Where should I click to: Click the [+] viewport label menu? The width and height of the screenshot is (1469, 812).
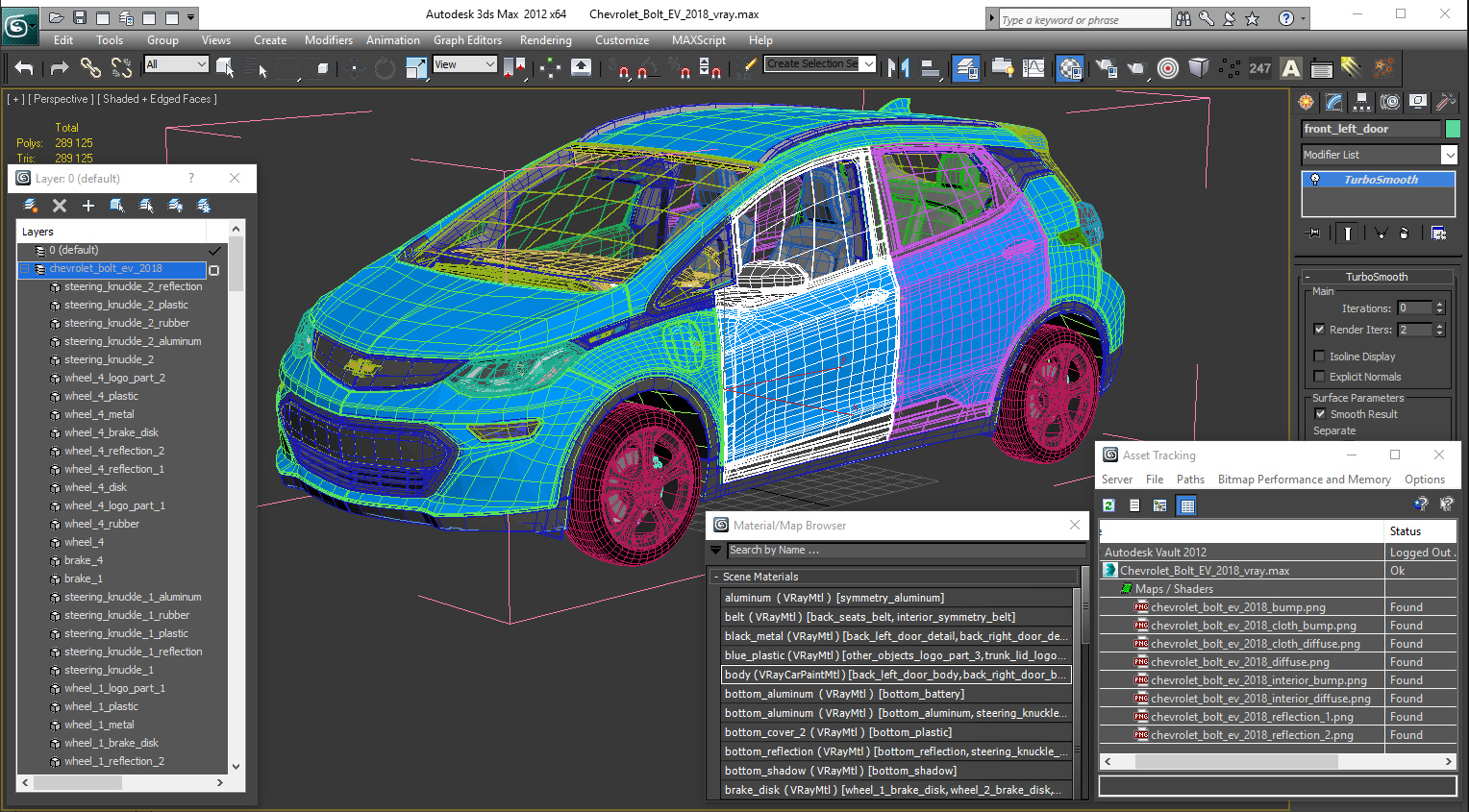[x=15, y=99]
